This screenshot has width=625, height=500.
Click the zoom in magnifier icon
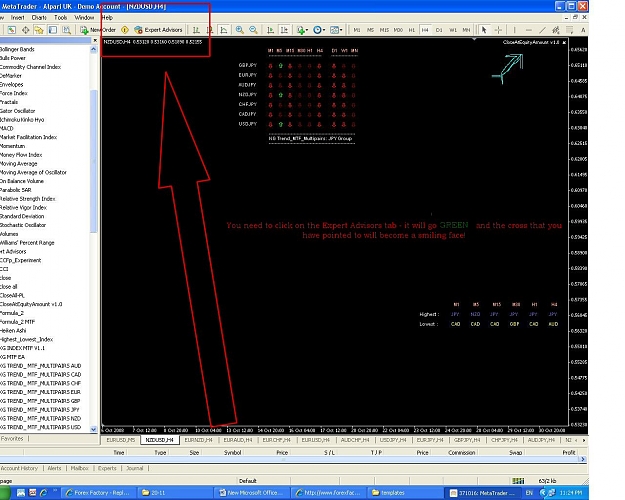point(239,30)
